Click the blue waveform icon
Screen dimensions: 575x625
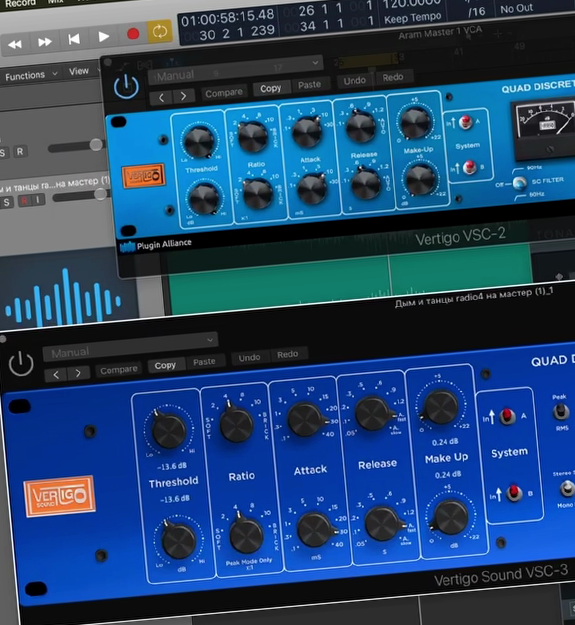63,299
